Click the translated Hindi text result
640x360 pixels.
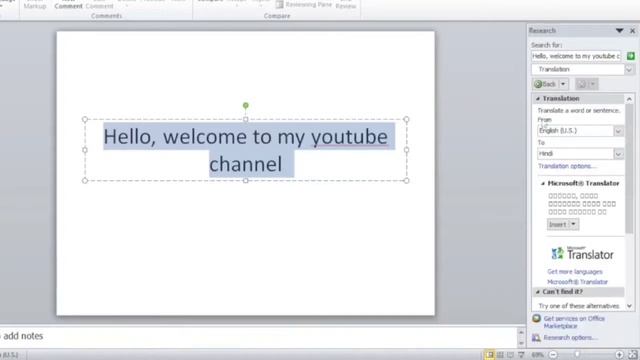pos(582,204)
